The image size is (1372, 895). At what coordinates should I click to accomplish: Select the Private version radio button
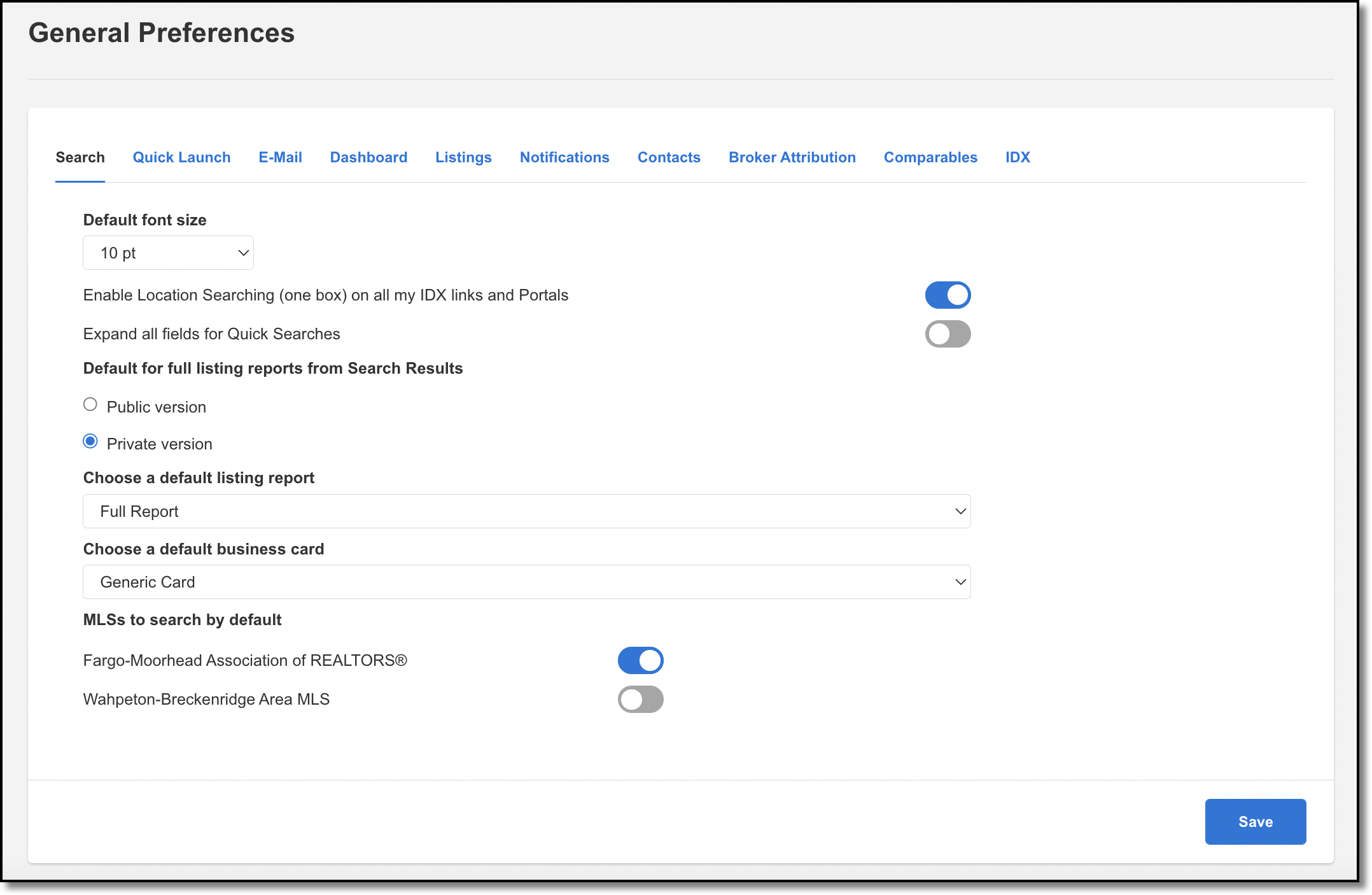(x=90, y=442)
